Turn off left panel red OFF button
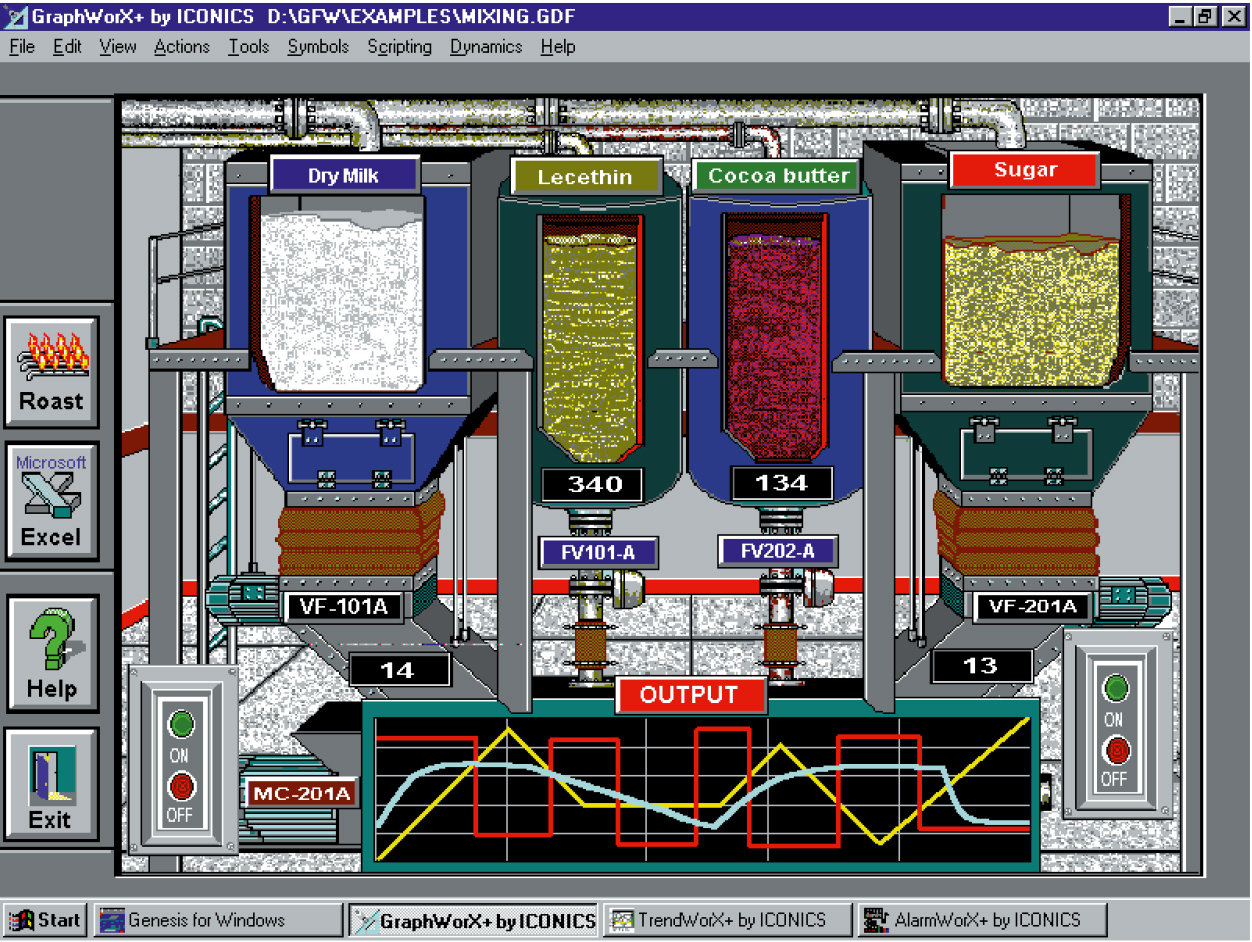Screen dimensions: 1252x942 click(180, 787)
